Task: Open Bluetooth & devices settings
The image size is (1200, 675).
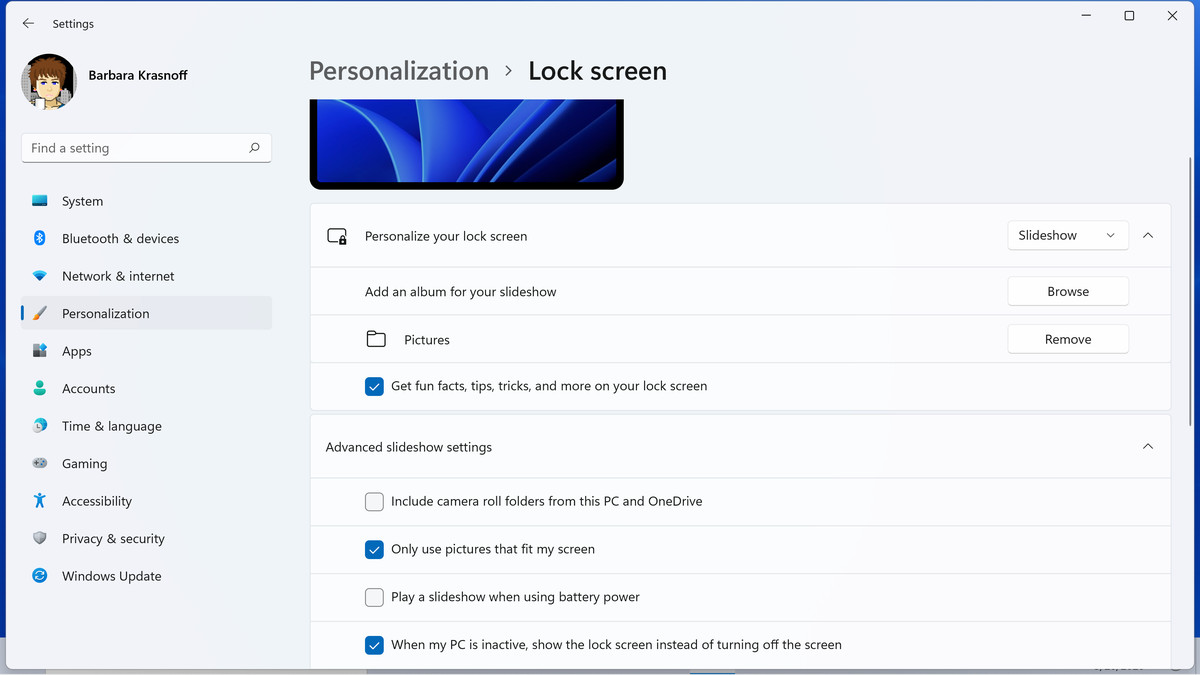Action: [146, 238]
